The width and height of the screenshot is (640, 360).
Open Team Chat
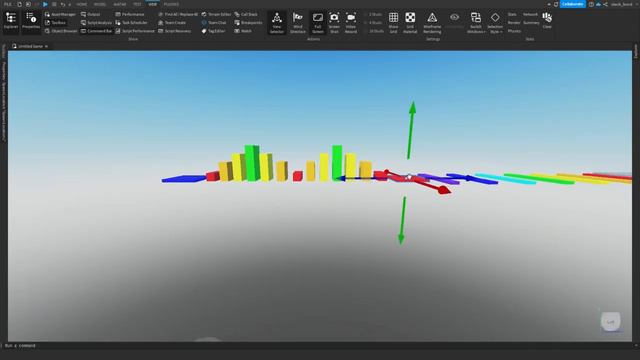(x=214, y=23)
